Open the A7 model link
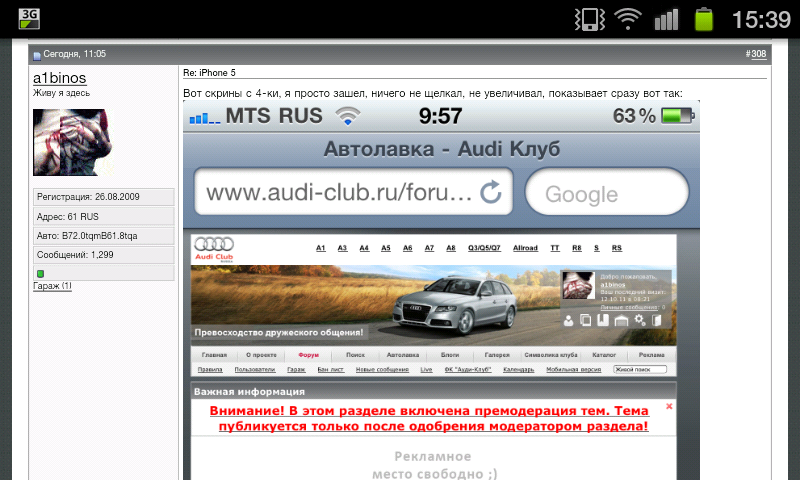The image size is (800, 480). (429, 248)
